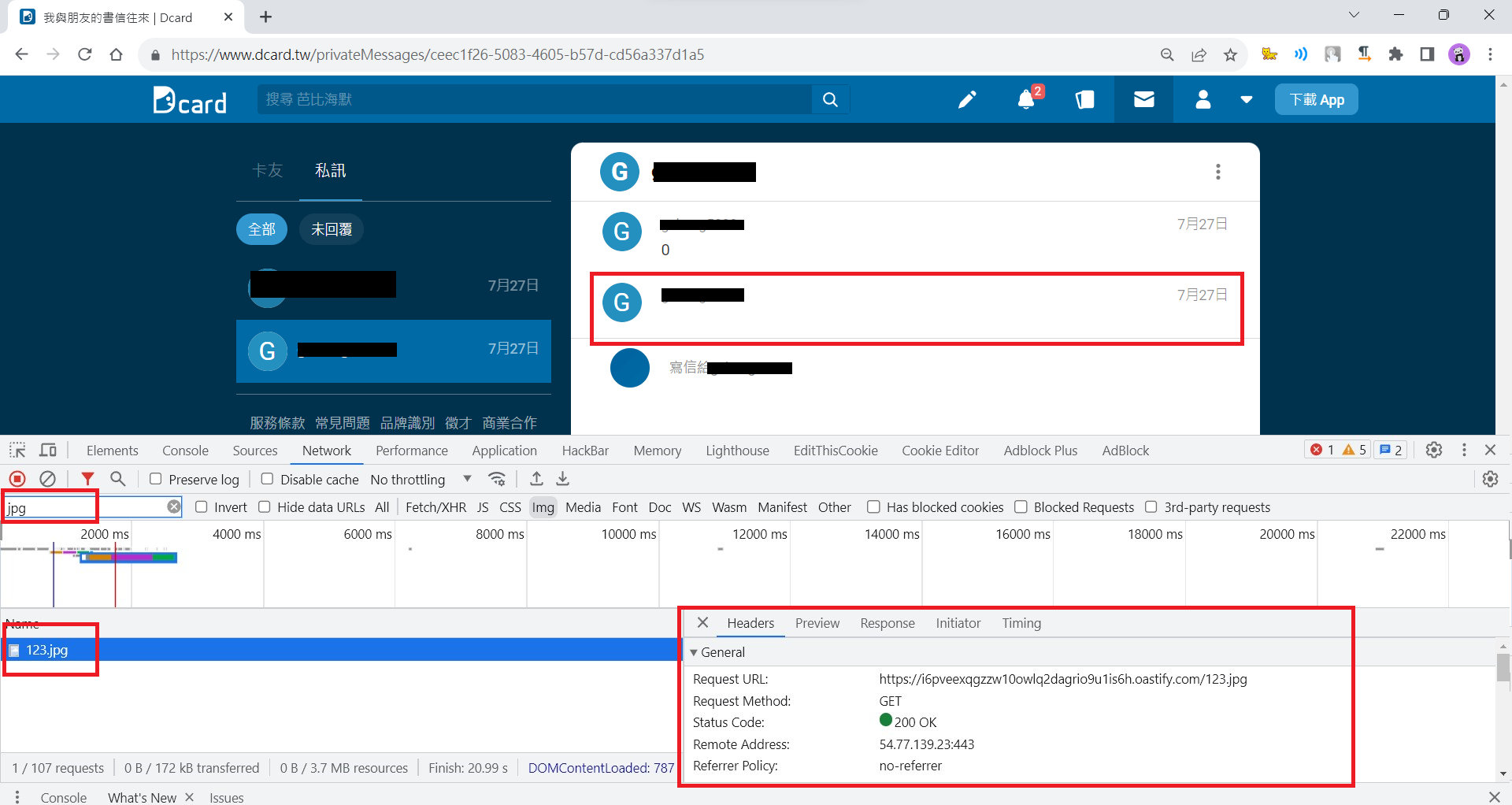Click the Dcard search box
The height and width of the screenshot is (805, 1512).
point(535,99)
